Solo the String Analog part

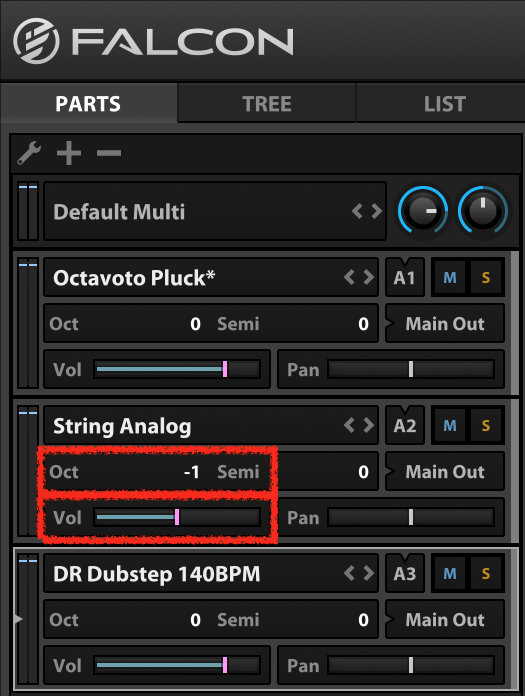[486, 426]
